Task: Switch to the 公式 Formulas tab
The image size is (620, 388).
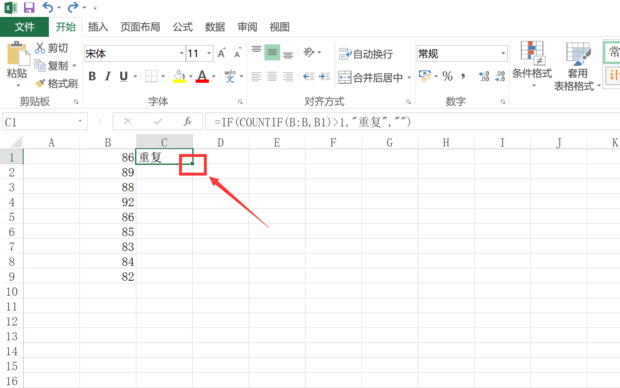Action: (x=183, y=27)
